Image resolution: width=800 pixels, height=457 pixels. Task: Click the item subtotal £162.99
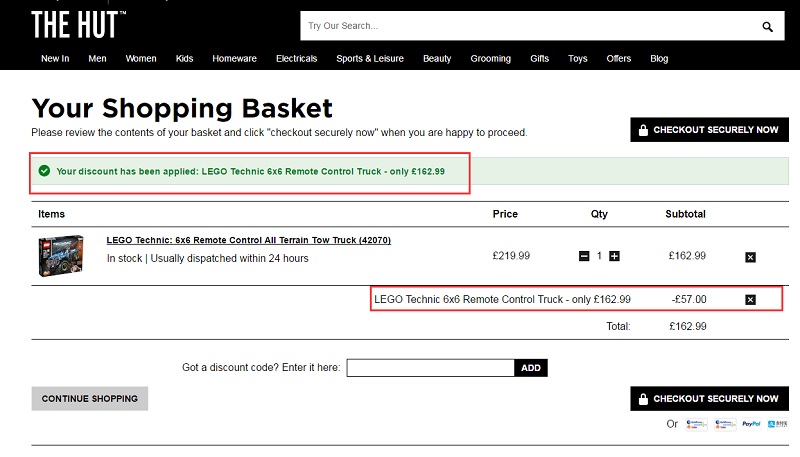point(687,256)
